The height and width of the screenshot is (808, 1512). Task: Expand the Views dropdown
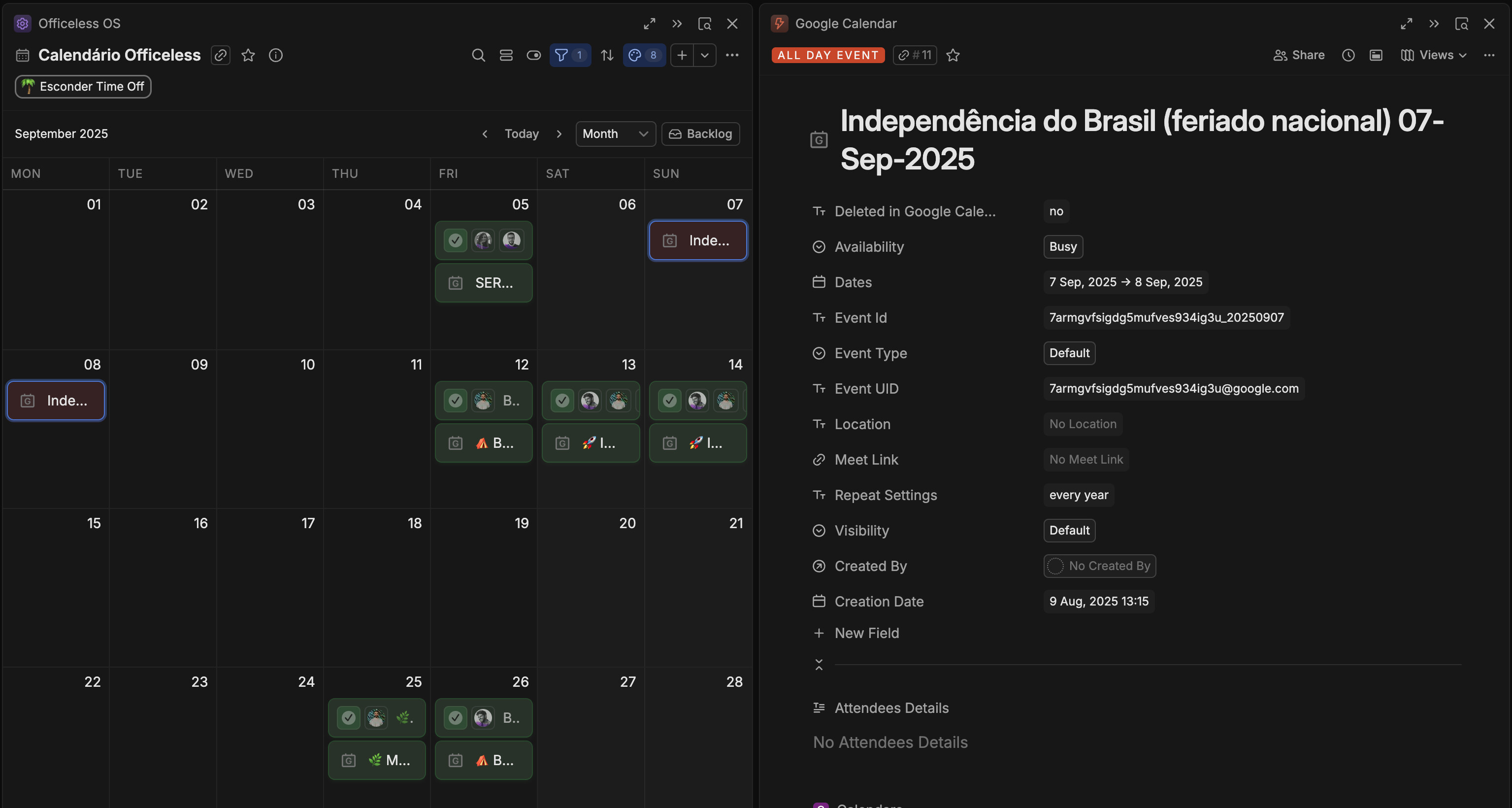[x=1434, y=55]
